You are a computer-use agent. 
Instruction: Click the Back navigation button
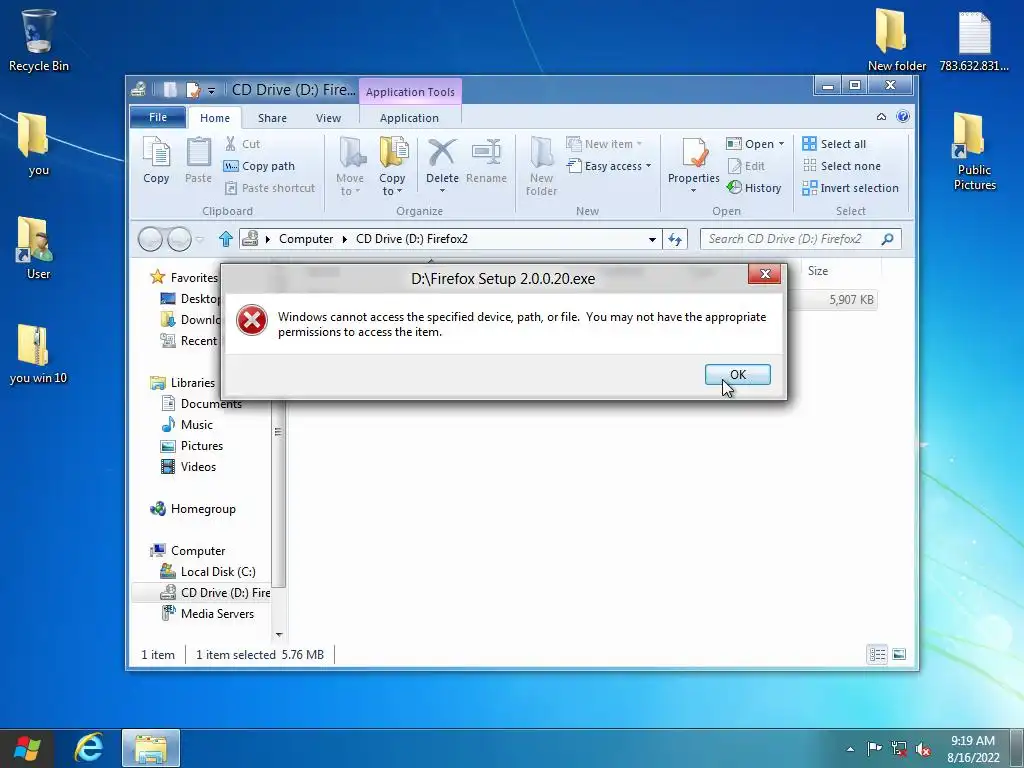(x=150, y=239)
